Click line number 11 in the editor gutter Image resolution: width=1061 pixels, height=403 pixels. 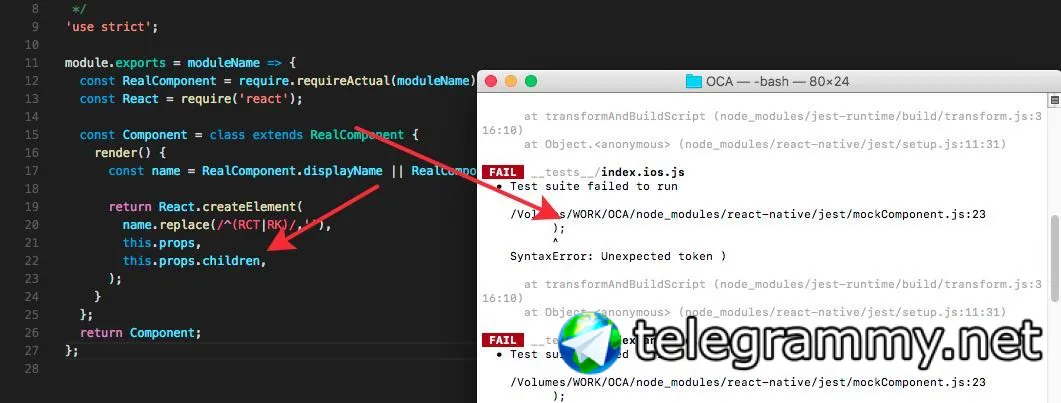(x=32, y=63)
